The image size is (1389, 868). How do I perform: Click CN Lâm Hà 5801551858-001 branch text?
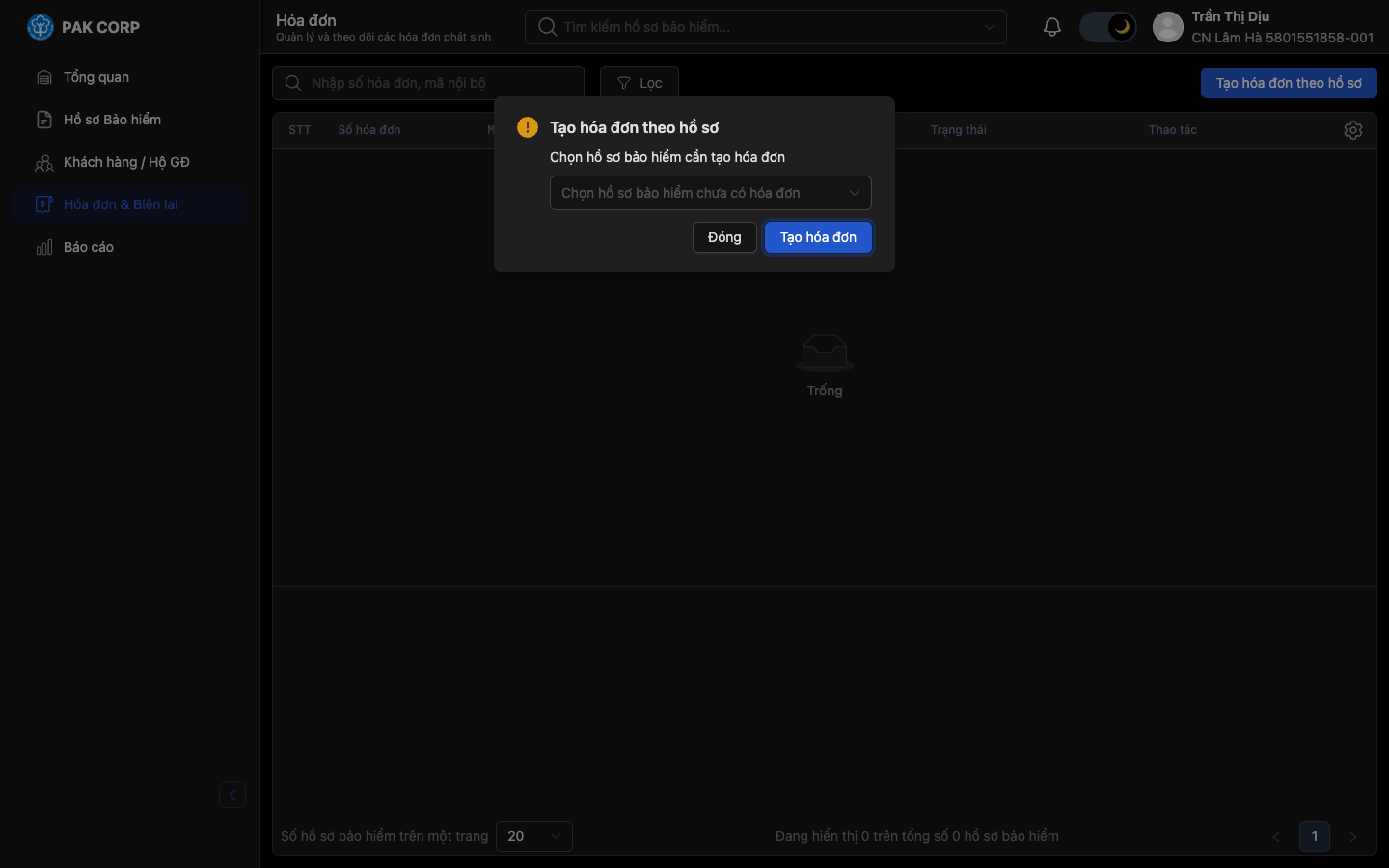coord(1283,38)
